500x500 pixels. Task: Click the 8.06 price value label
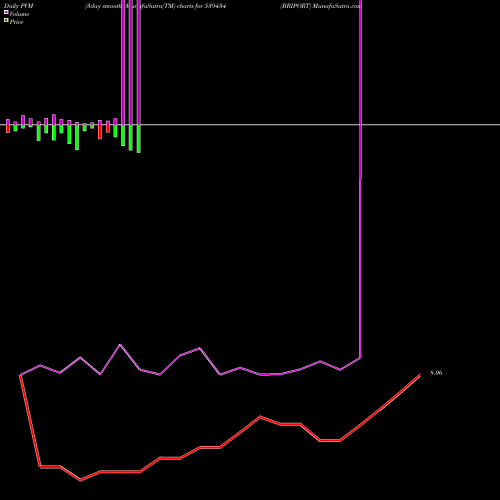point(436,373)
